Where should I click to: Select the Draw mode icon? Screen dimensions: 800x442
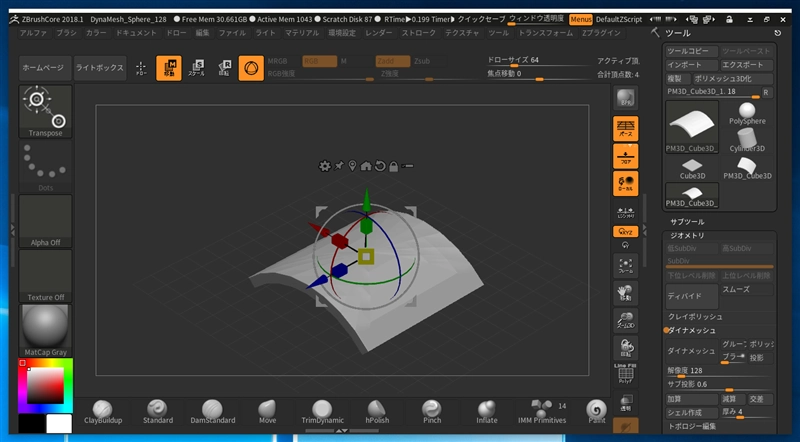(141, 68)
